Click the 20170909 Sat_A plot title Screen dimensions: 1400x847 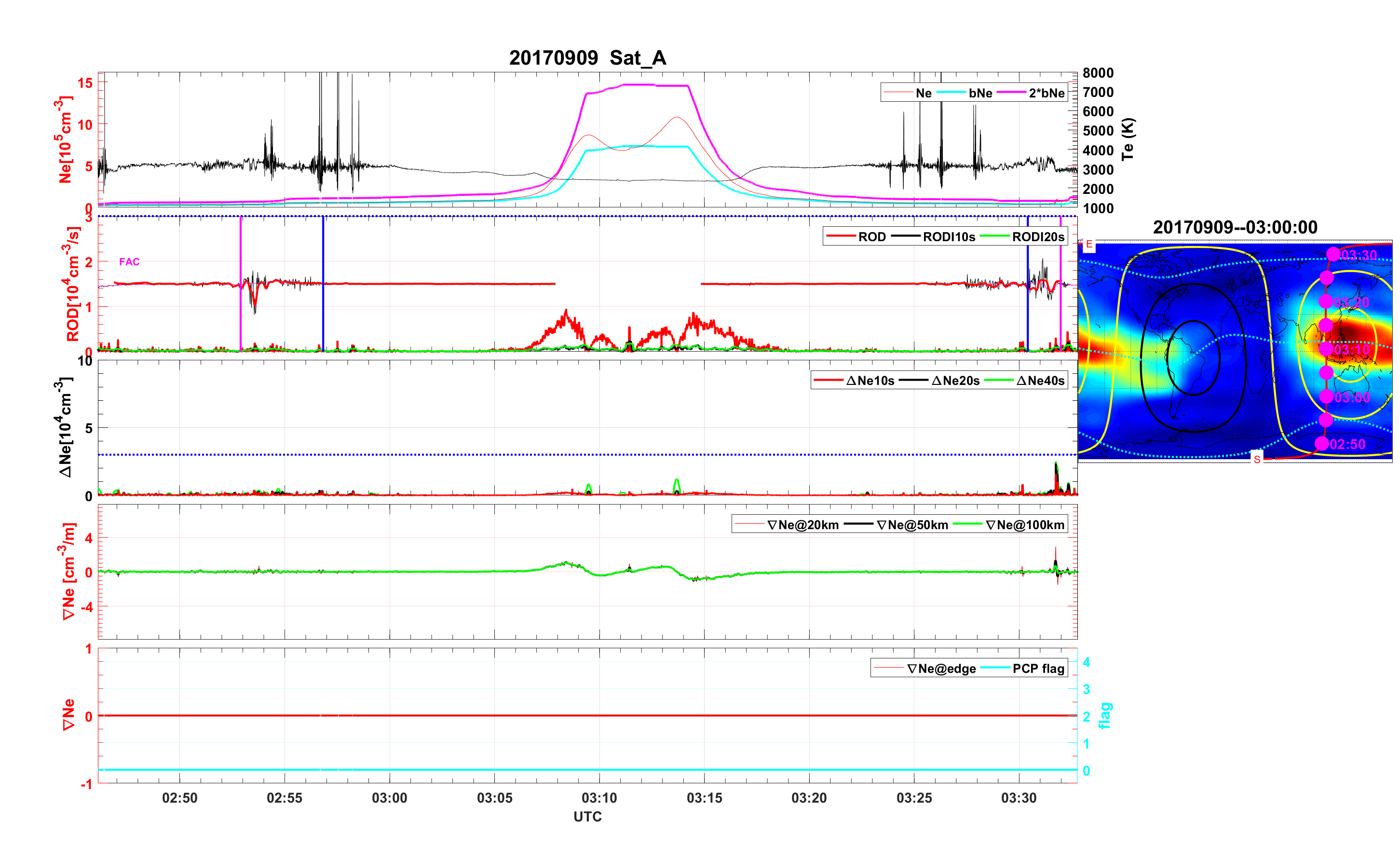click(587, 57)
